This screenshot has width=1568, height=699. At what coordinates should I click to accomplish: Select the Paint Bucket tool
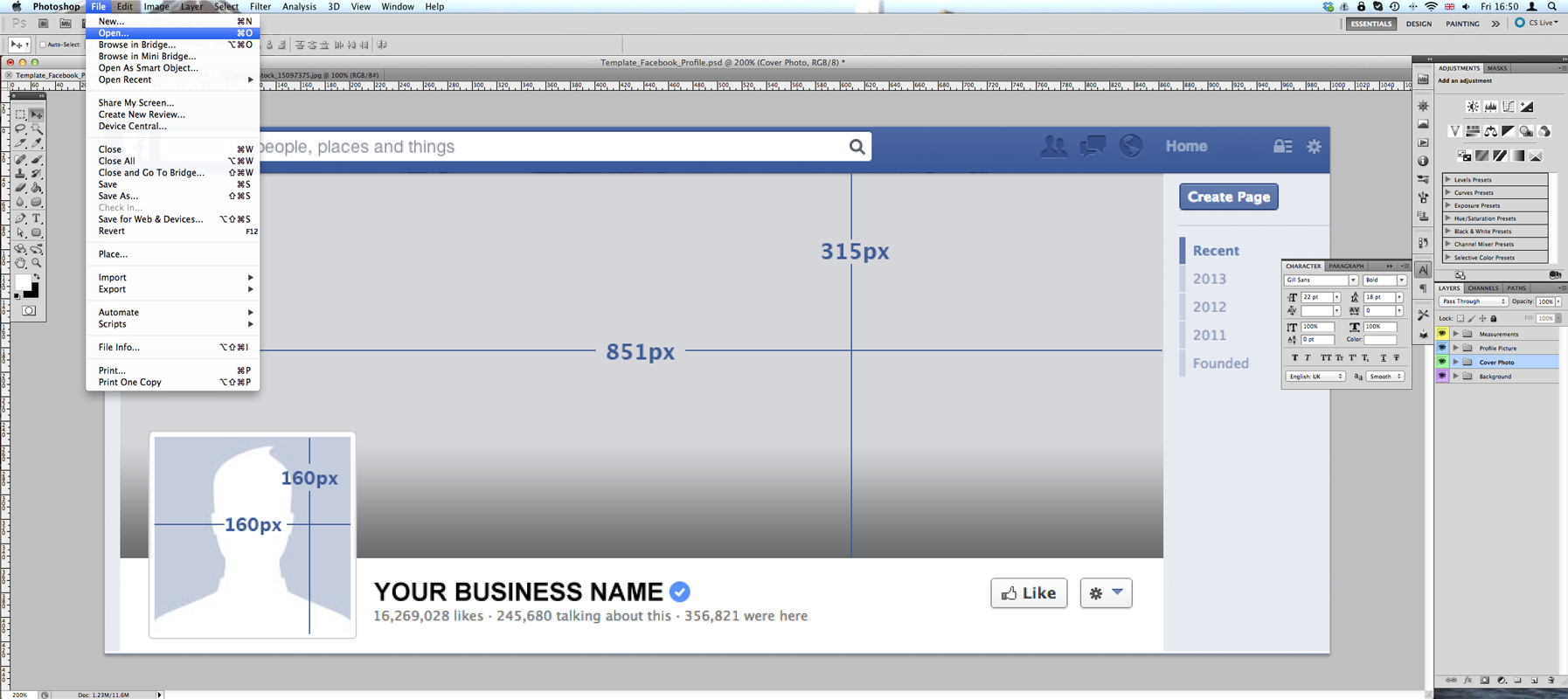point(37,187)
